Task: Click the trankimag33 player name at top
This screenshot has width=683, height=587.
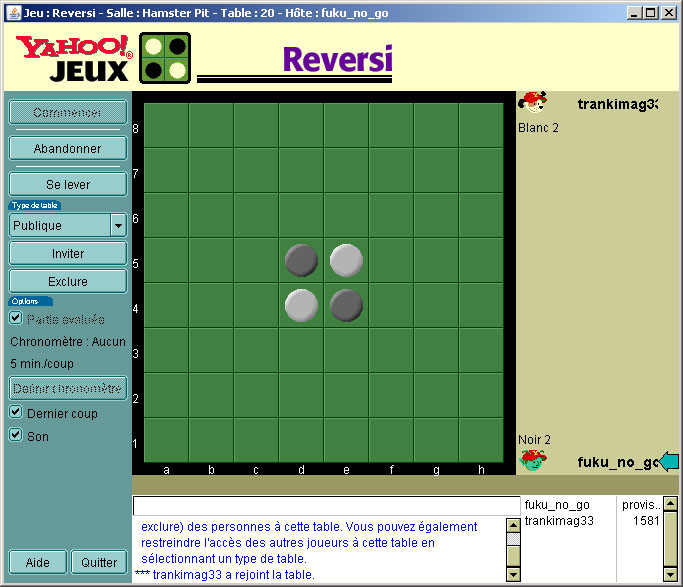Action: (618, 105)
